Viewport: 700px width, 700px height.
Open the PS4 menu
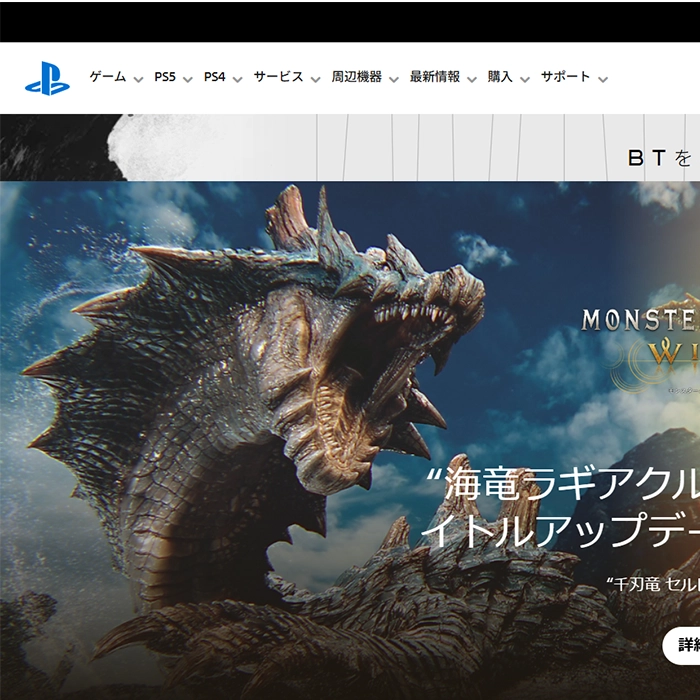click(214, 77)
